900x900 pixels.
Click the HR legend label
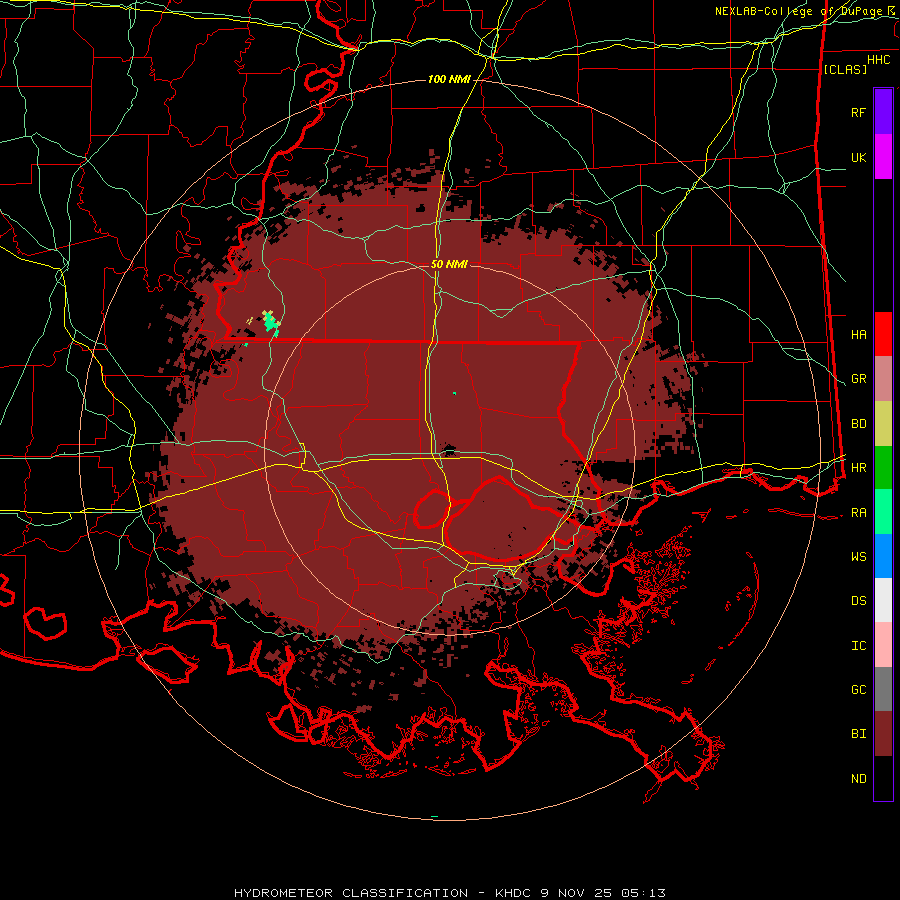point(858,468)
